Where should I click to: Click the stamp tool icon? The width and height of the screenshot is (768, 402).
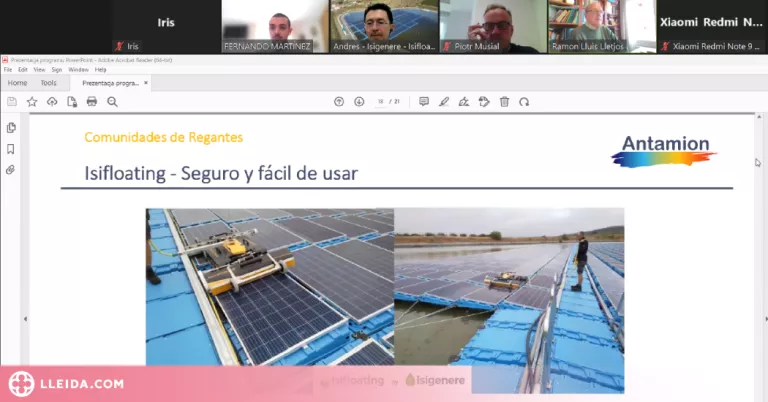484,102
